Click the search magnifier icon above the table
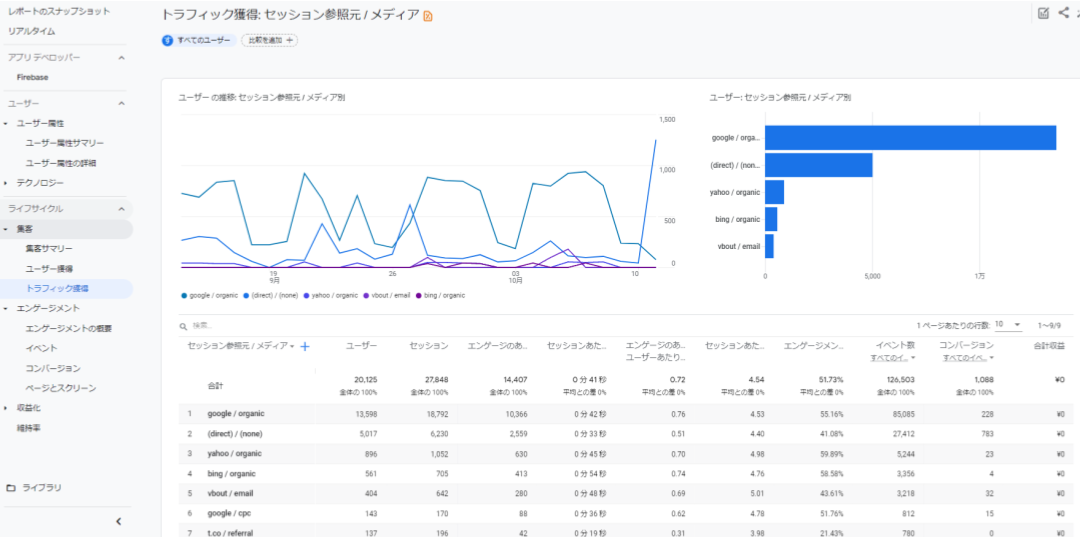 pyautogui.click(x=183, y=325)
